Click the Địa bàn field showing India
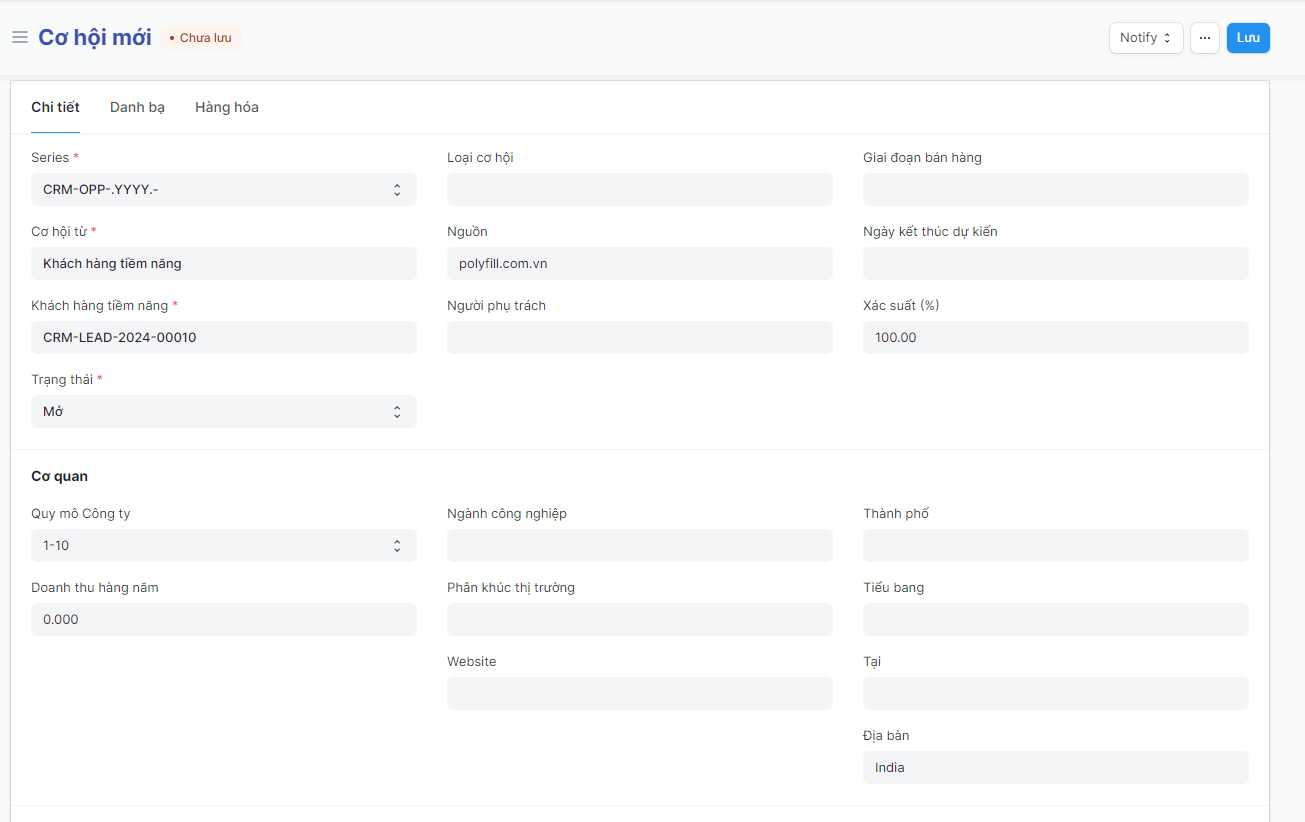The image size is (1305, 822). (1055, 767)
